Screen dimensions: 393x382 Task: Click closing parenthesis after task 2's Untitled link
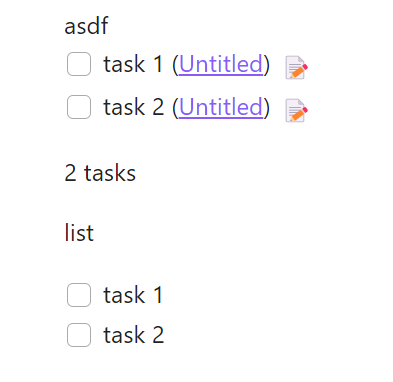pos(266,108)
